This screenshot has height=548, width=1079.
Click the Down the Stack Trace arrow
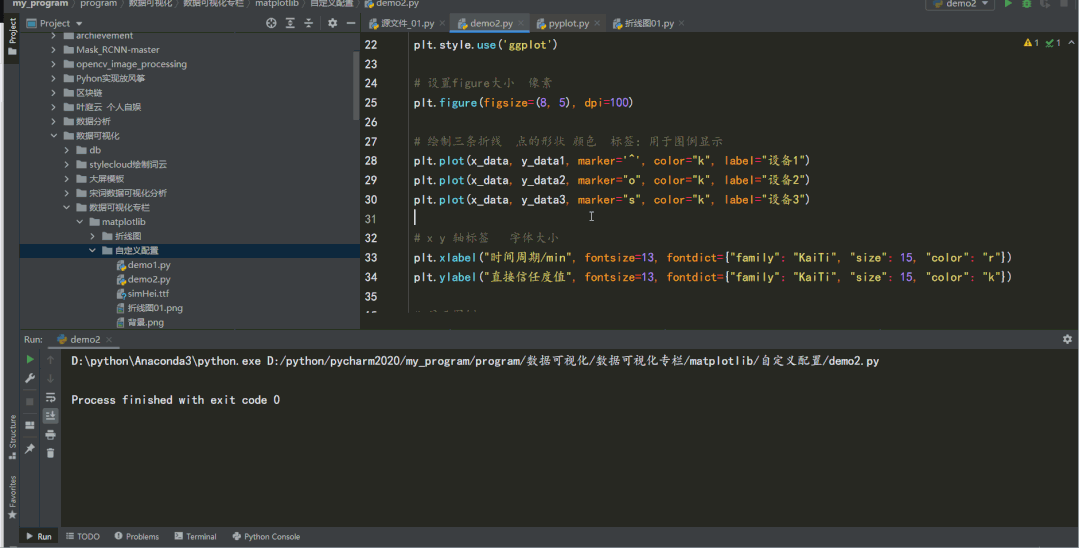point(50,378)
